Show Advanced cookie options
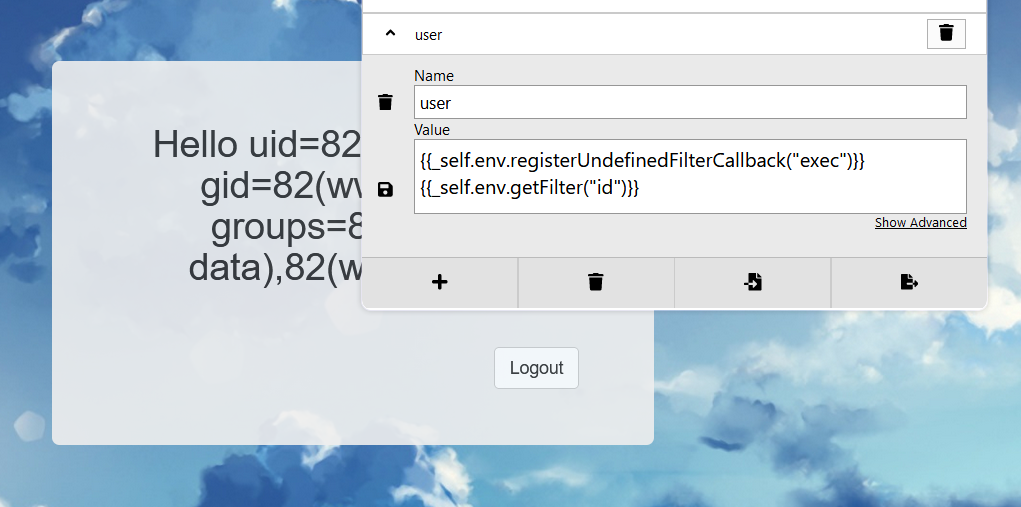Screen dimensions: 1021x507 point(921,223)
